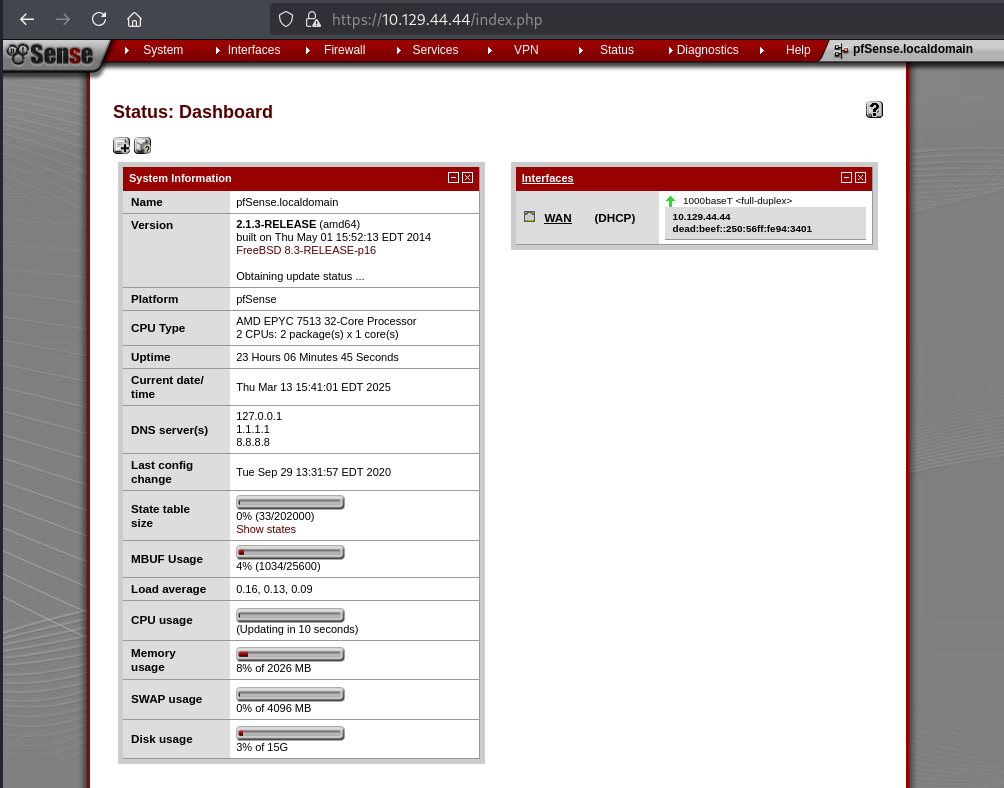Click the arrow before System menu

[x=127, y=50]
